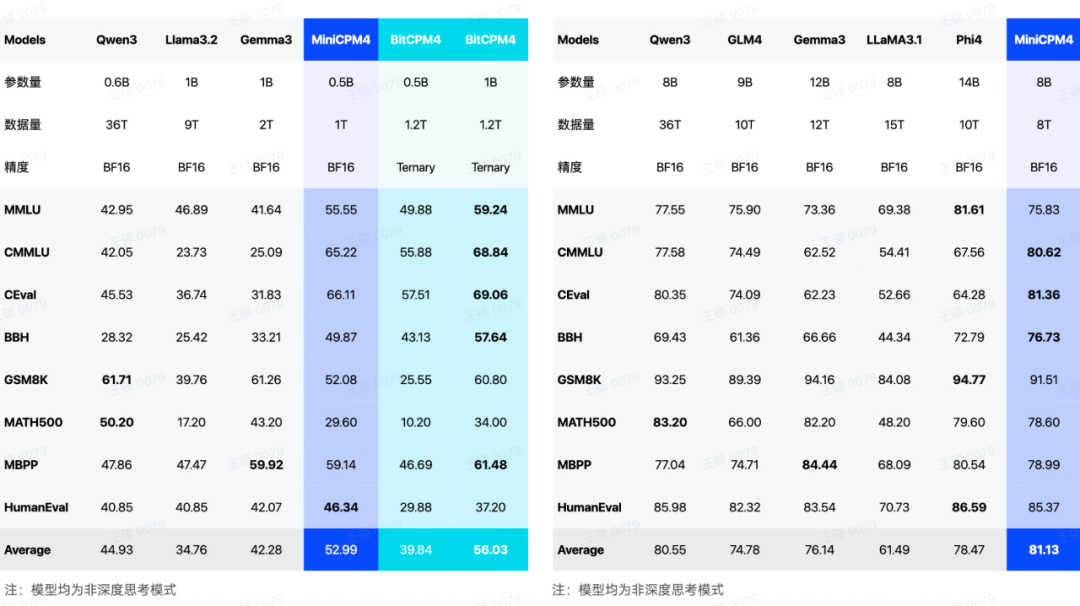Viewport: 1080px width, 606px height.
Task: Click the 8T data value for MiniCPM4
Action: 1043,125
